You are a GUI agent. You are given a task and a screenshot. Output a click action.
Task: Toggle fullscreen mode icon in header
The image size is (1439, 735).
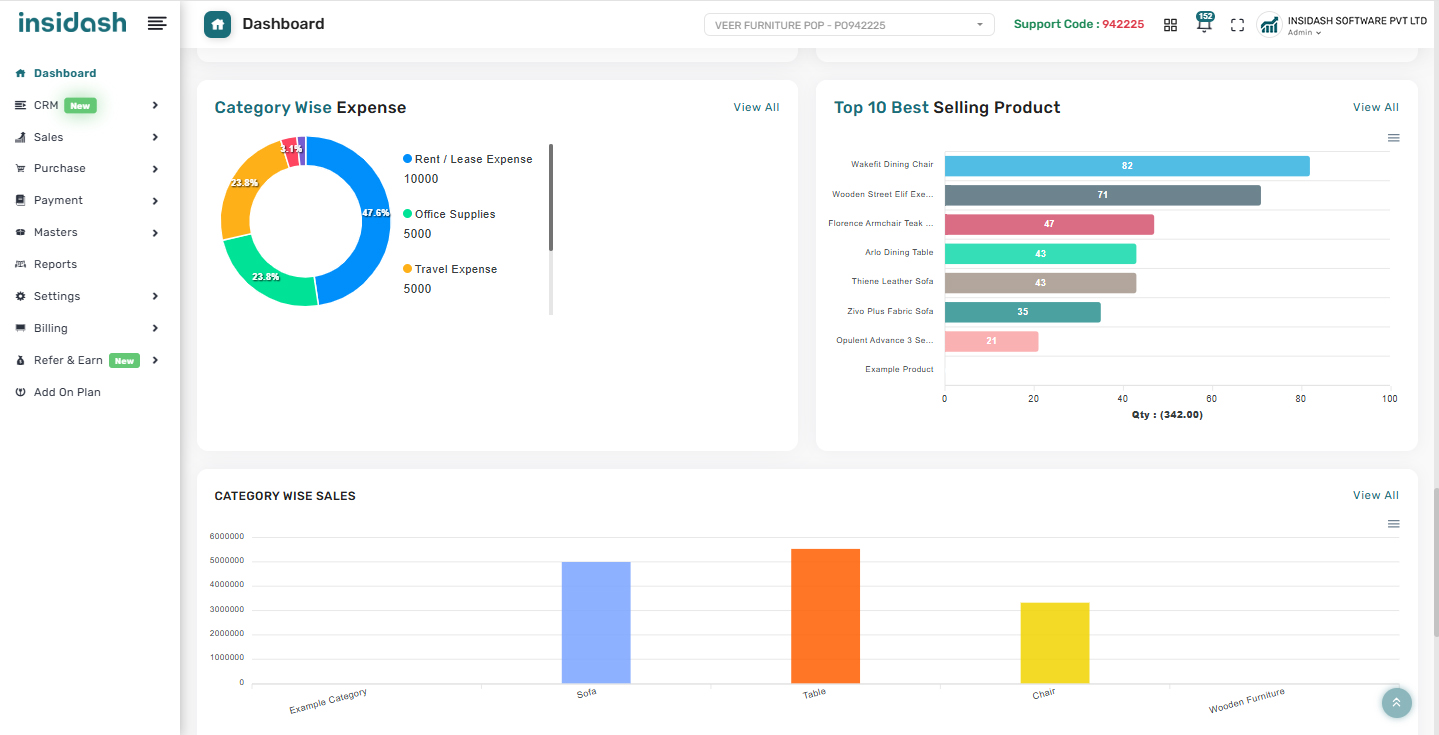tap(1237, 25)
